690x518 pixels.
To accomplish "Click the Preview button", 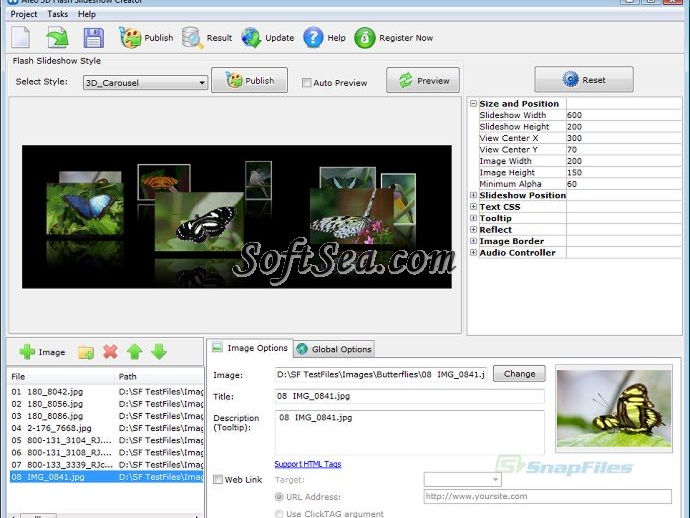I will pos(423,80).
